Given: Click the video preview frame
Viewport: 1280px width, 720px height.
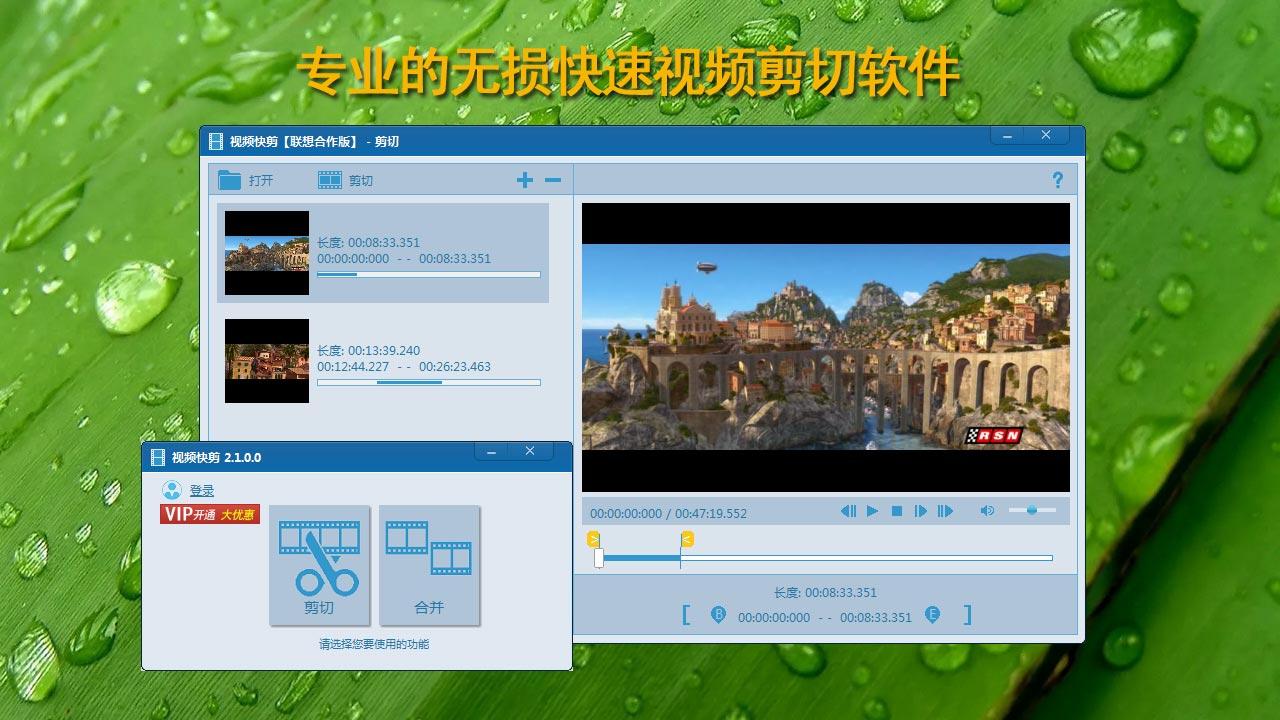Looking at the screenshot, I should tap(826, 347).
